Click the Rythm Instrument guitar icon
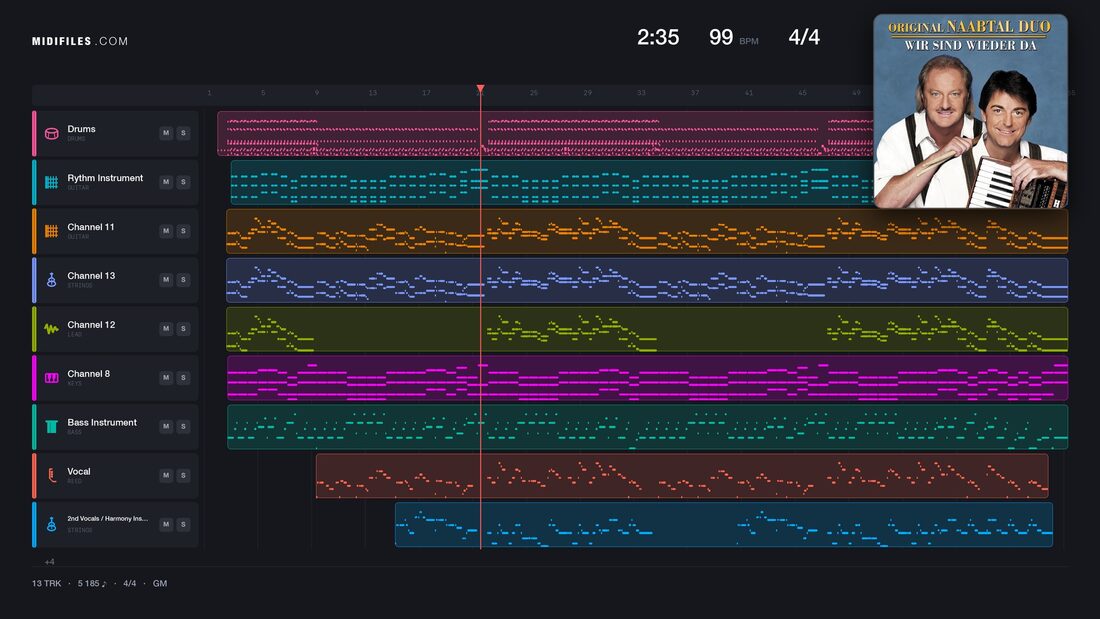This screenshot has width=1100, height=619. coord(51,182)
